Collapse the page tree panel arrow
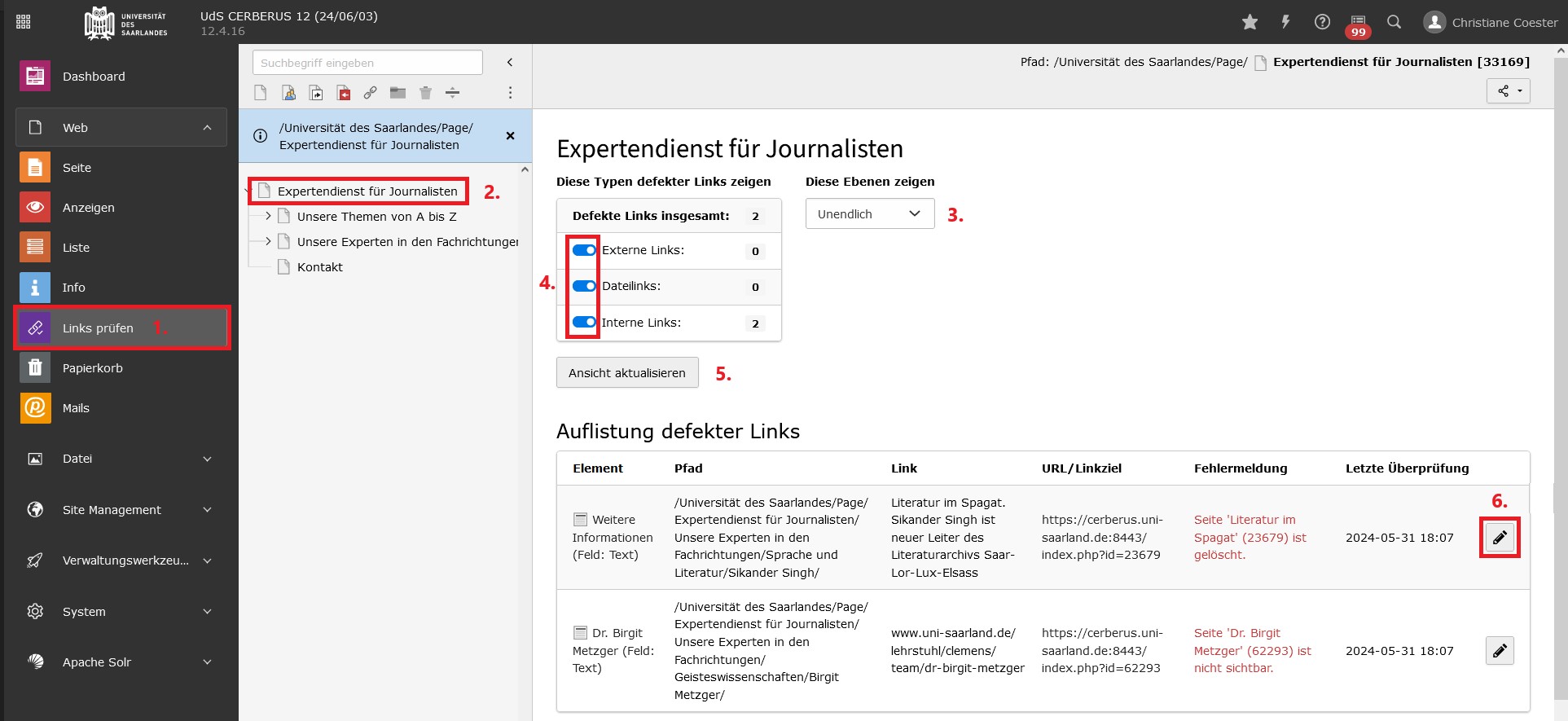 click(510, 63)
